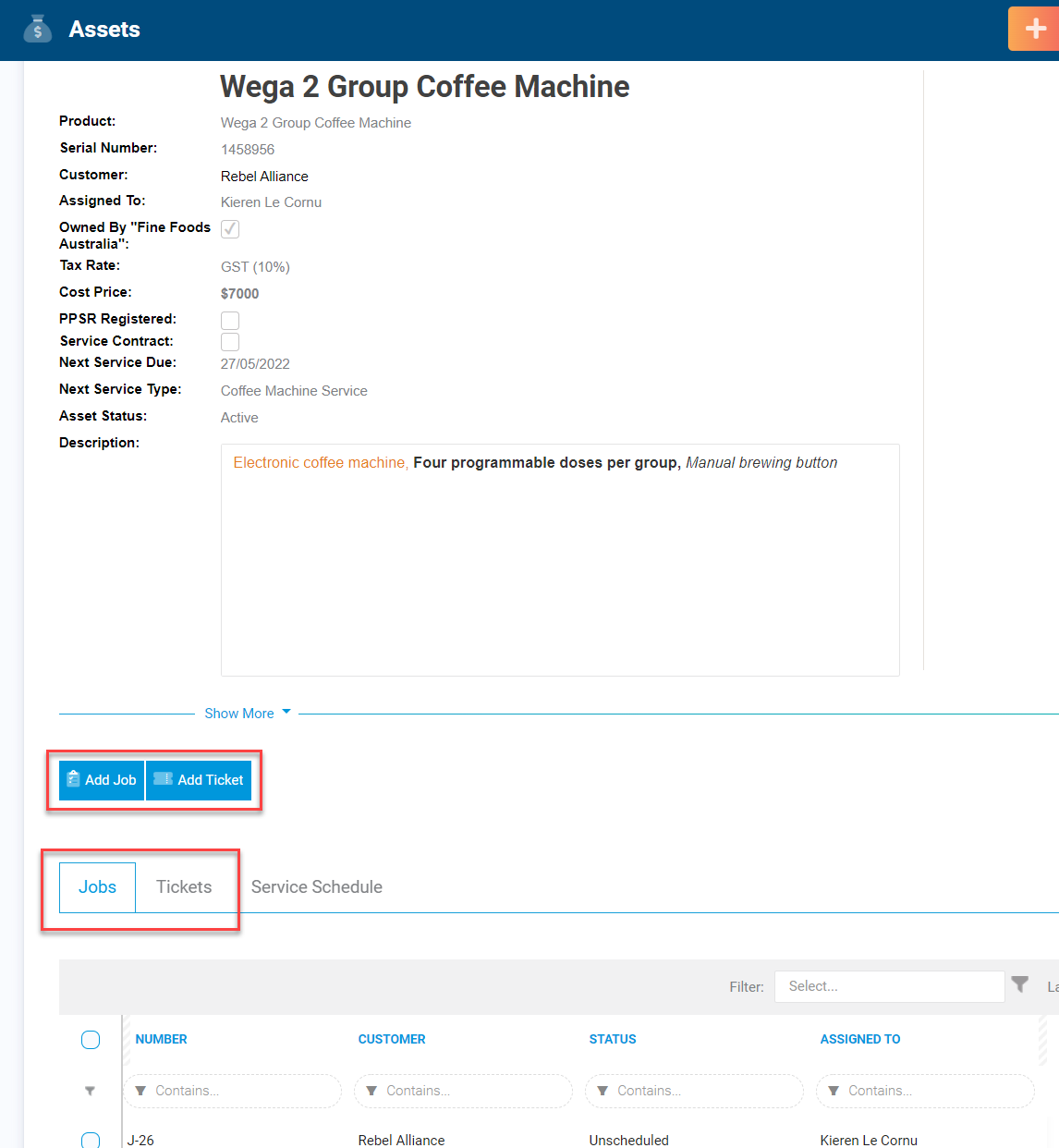This screenshot has height=1148, width=1059.
Task: Click the Number Contains filter field
Action: click(x=233, y=1091)
